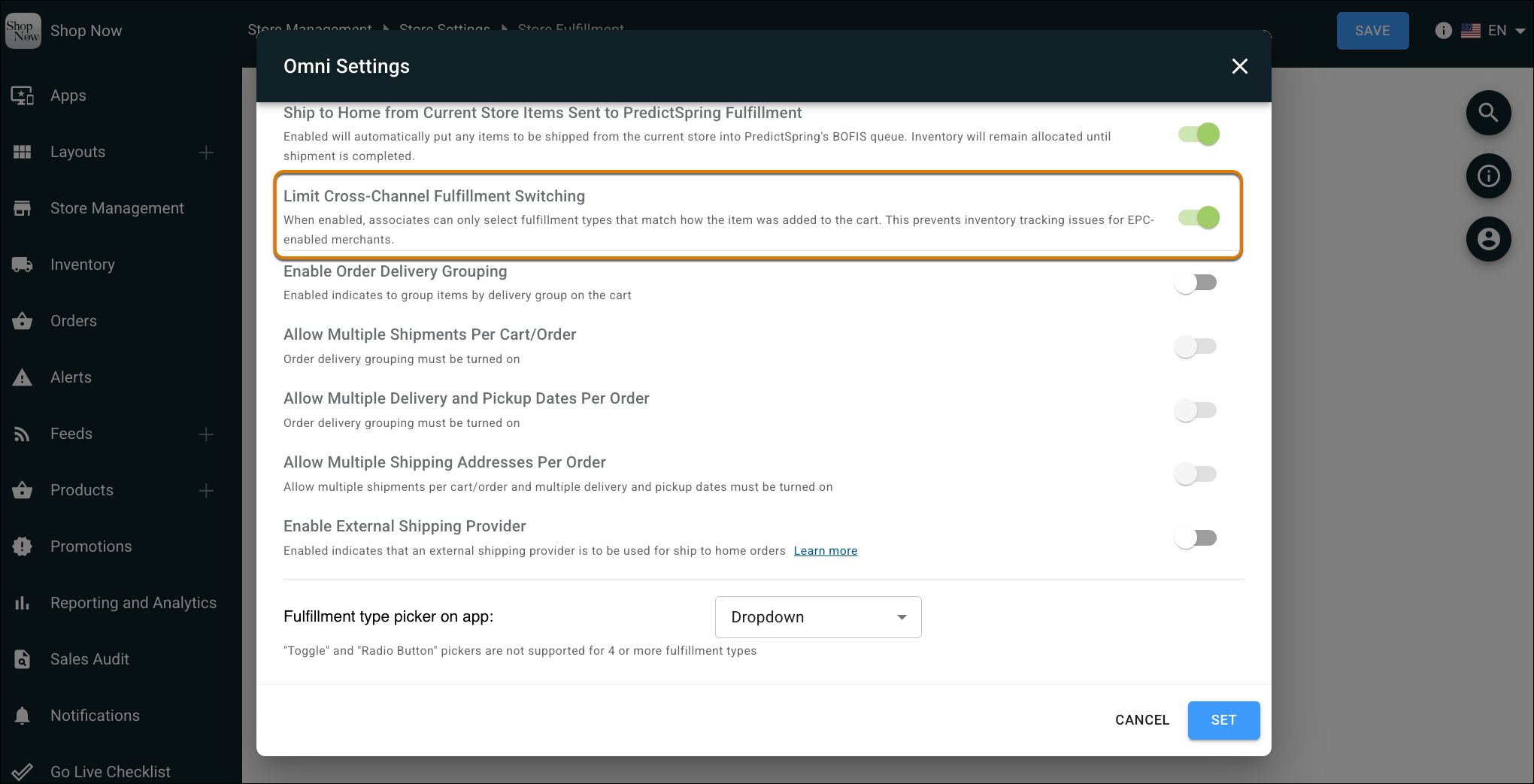Click the SET button
The image size is (1534, 784).
(x=1223, y=720)
